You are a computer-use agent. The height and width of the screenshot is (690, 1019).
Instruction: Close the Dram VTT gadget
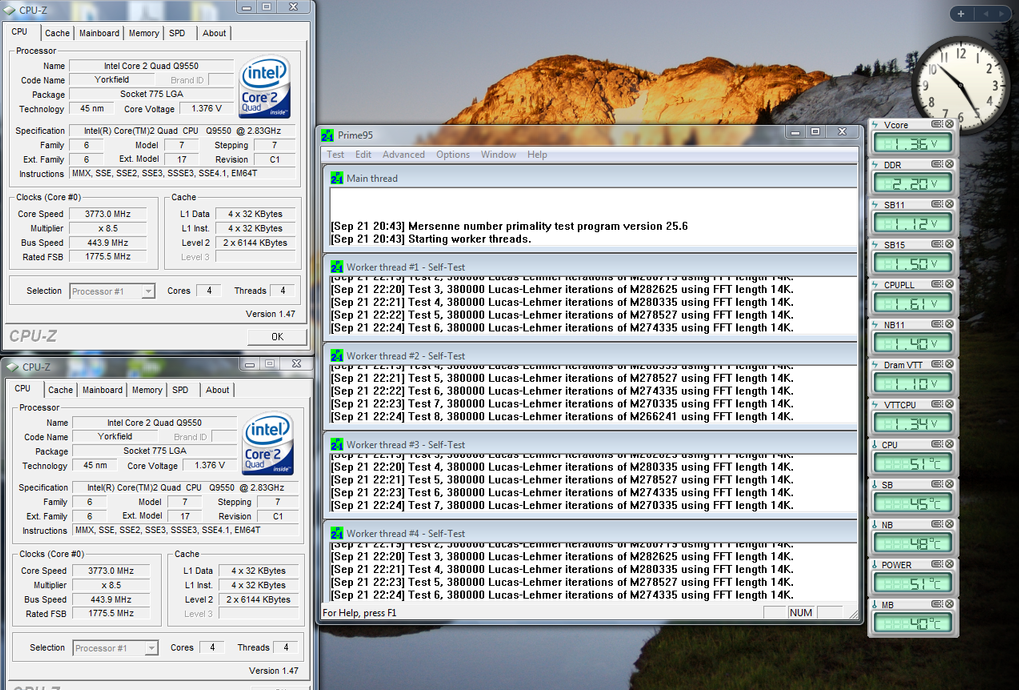(949, 364)
